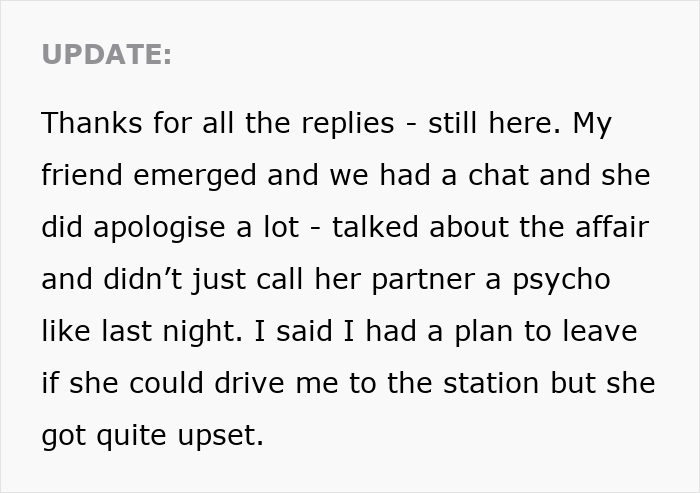Click the word "plan" in the paragraph
Image resolution: width=700 pixels, height=493 pixels.
click(481, 332)
